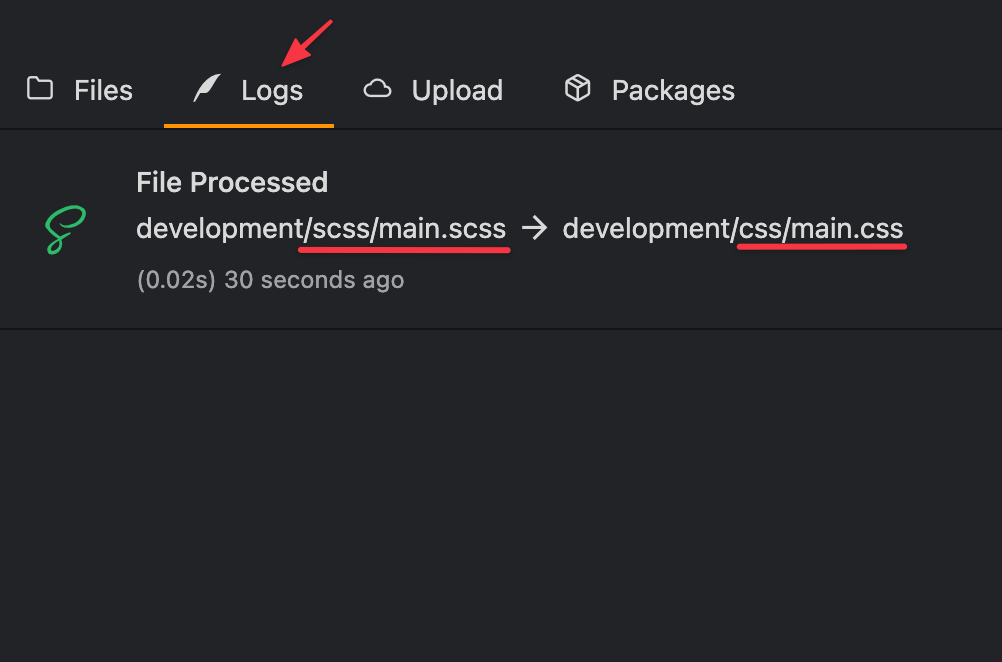Click the orange active underline below Logs
Viewport: 1002px width, 662px height.
click(249, 126)
